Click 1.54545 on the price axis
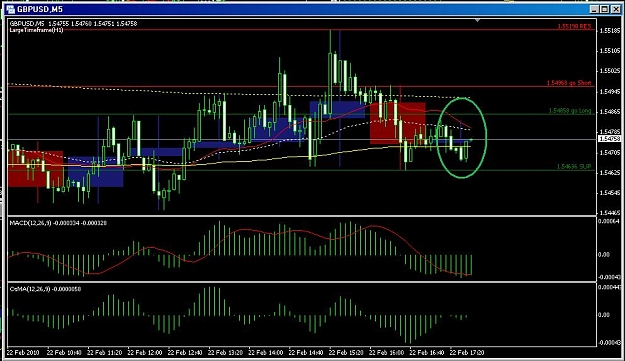 pos(610,193)
